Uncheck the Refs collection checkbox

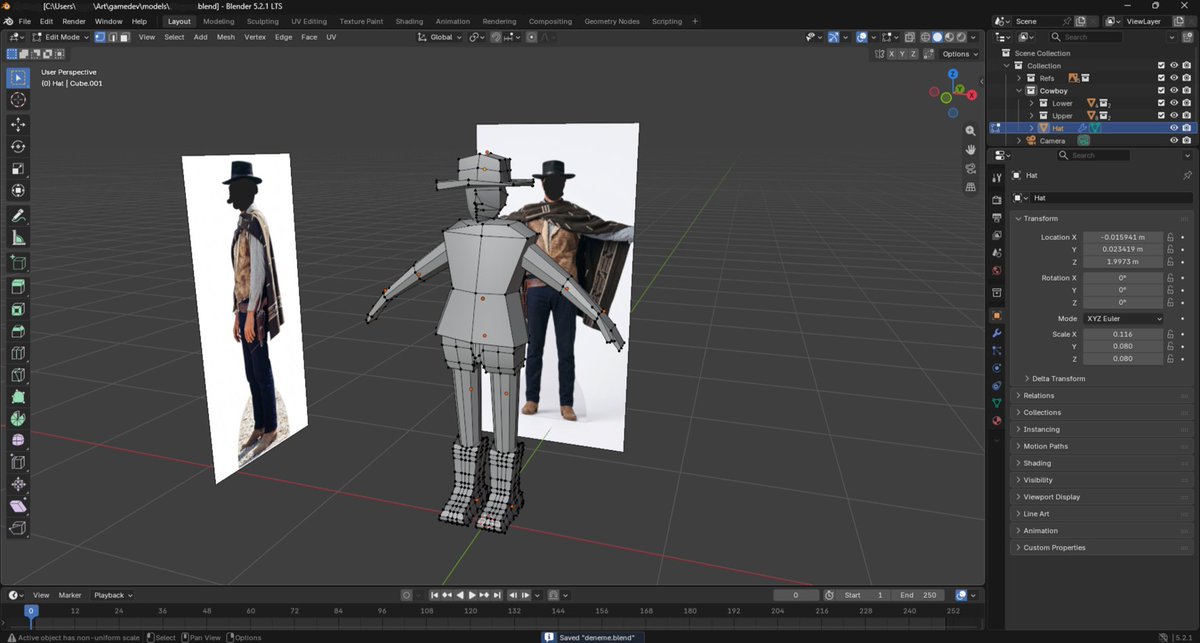[x=1161, y=78]
